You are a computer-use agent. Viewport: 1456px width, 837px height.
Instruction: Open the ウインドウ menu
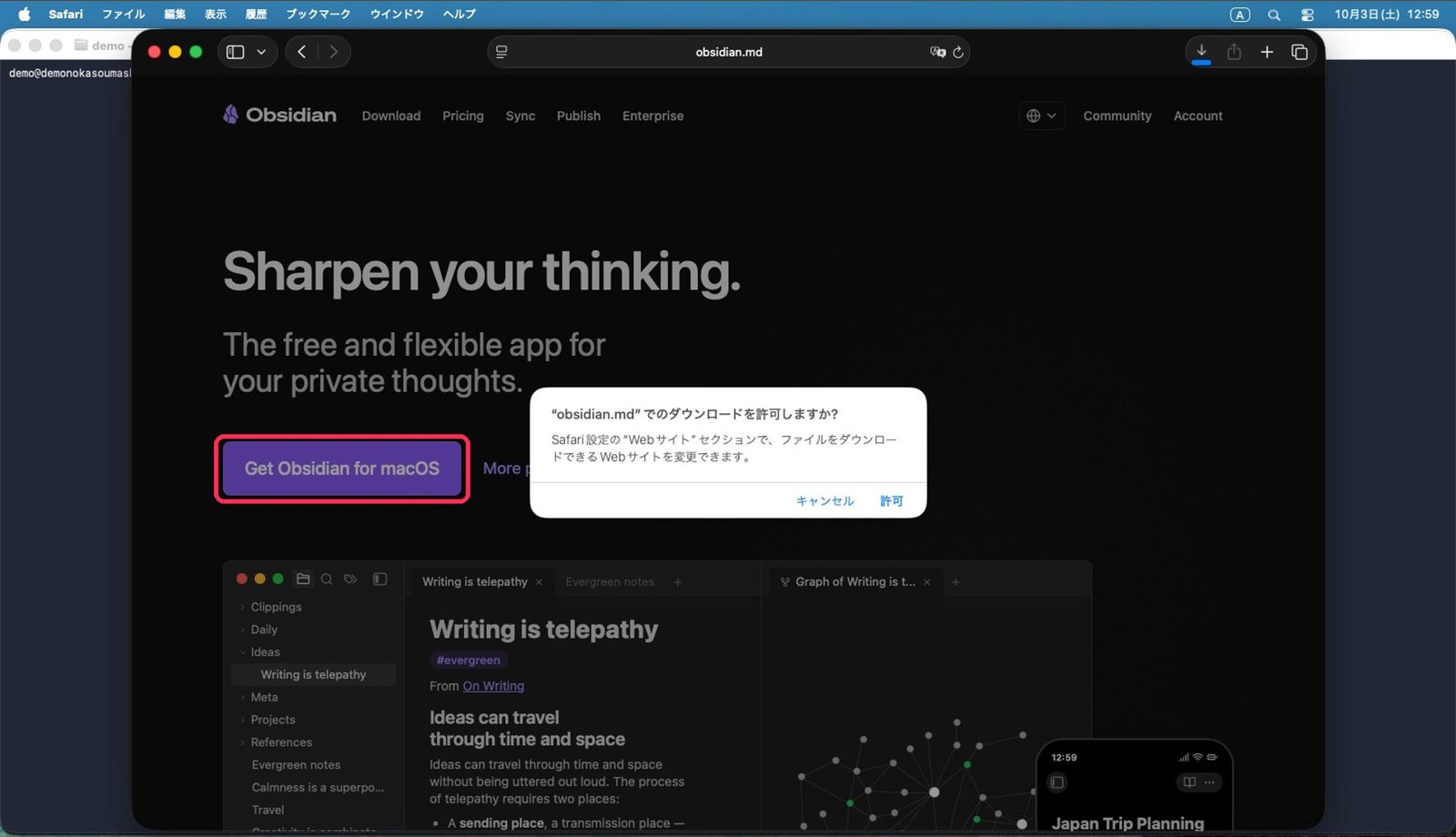coord(395,14)
